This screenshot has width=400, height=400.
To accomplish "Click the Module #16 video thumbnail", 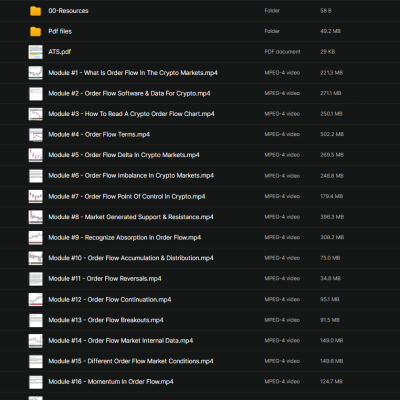I will point(35,382).
